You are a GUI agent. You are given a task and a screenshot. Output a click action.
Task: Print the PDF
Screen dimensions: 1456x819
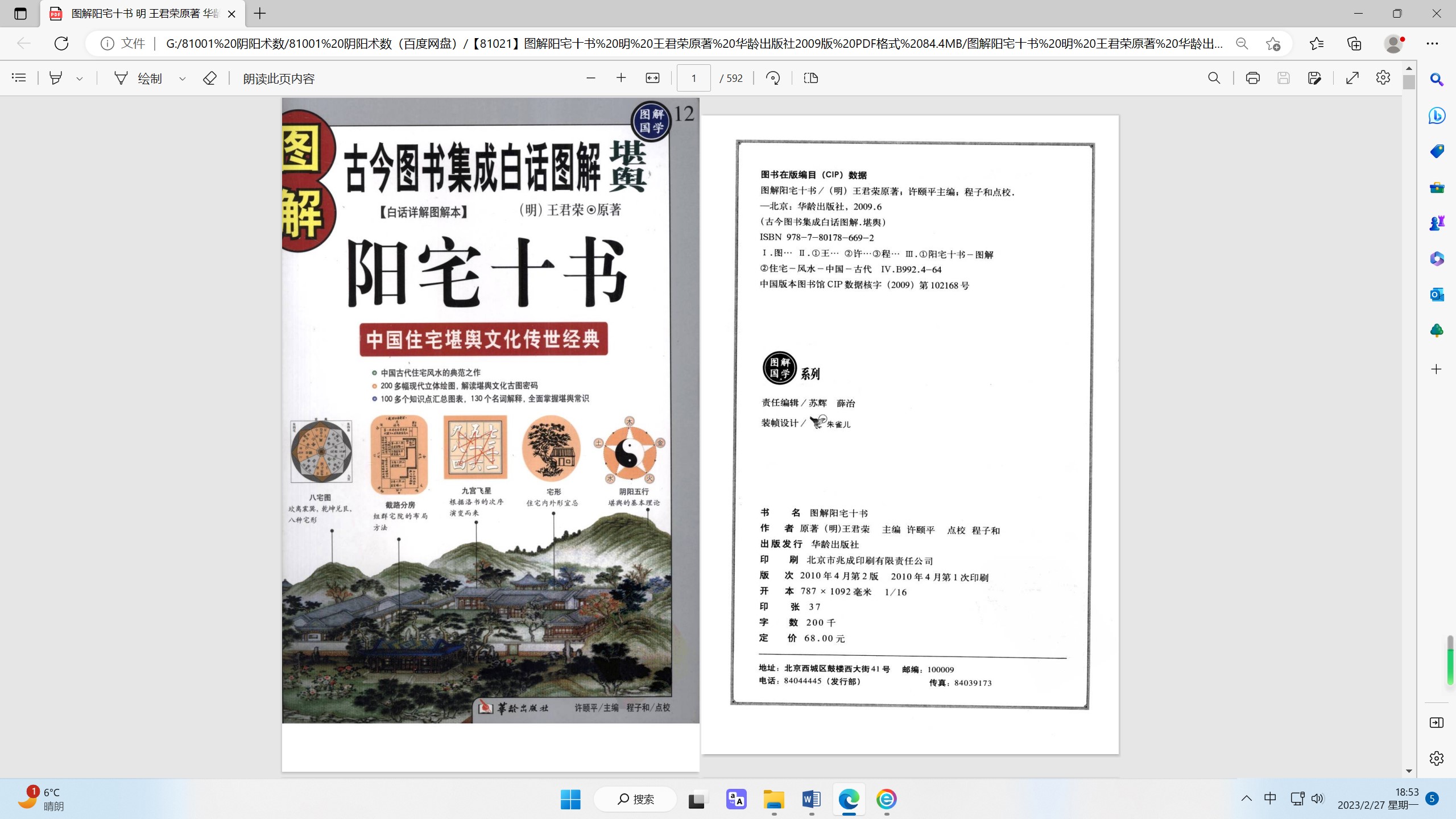point(1252,78)
